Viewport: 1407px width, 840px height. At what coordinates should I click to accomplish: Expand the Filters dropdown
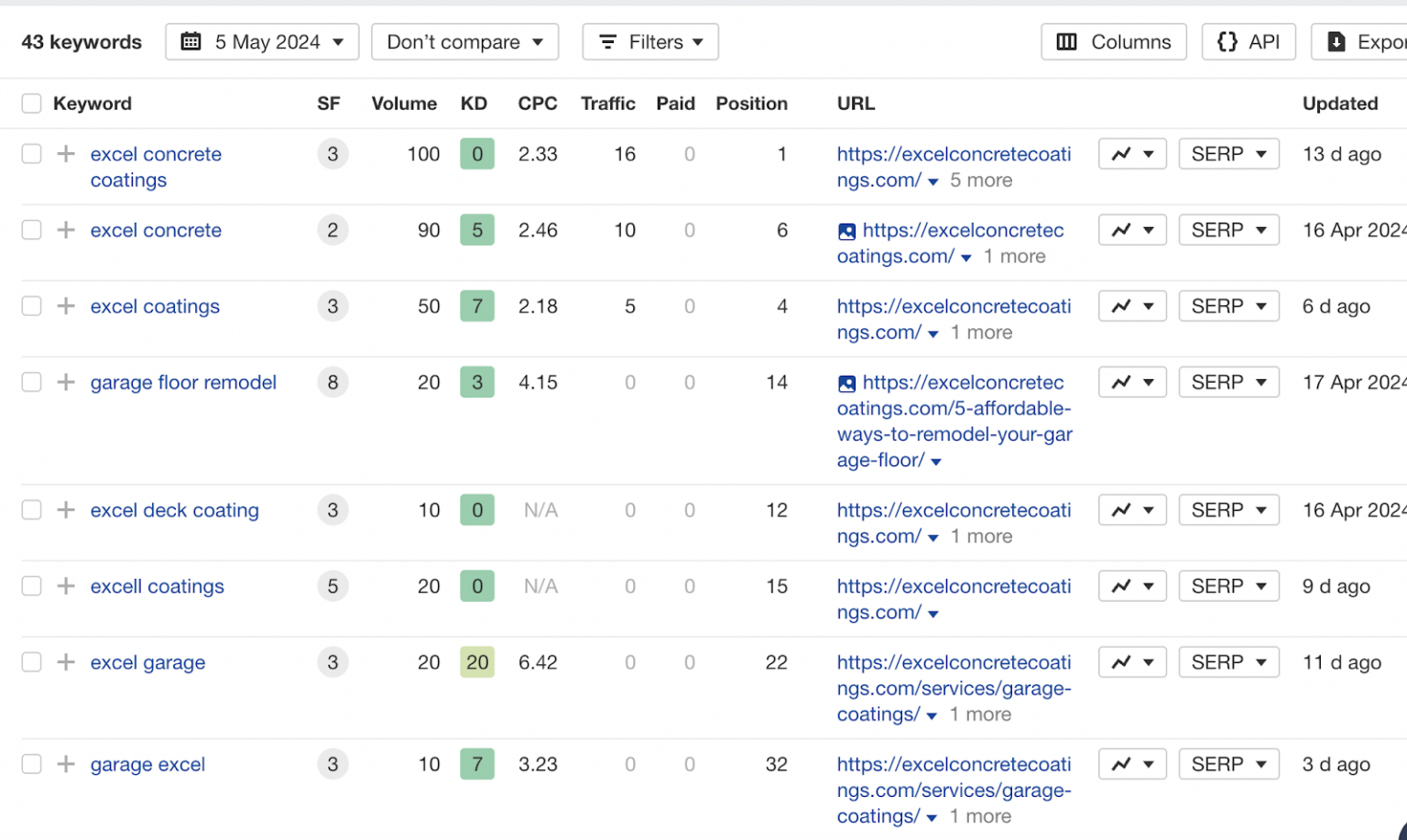[x=650, y=42]
